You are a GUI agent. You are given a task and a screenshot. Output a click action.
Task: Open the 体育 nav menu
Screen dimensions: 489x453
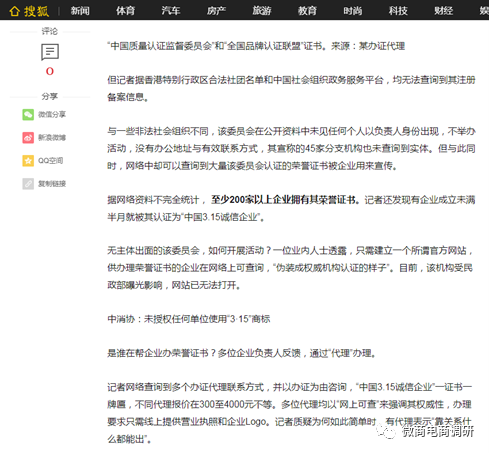(x=125, y=11)
